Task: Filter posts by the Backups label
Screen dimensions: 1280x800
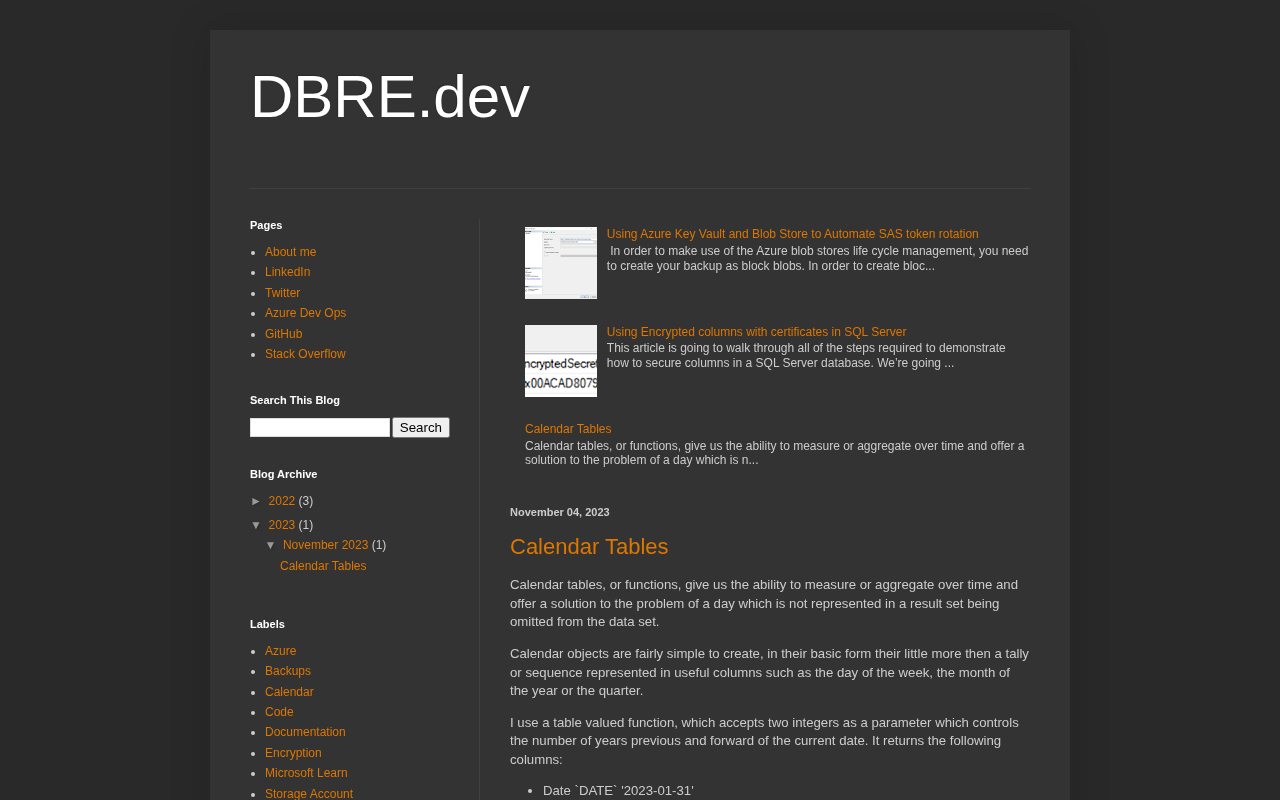Action: coord(287,671)
